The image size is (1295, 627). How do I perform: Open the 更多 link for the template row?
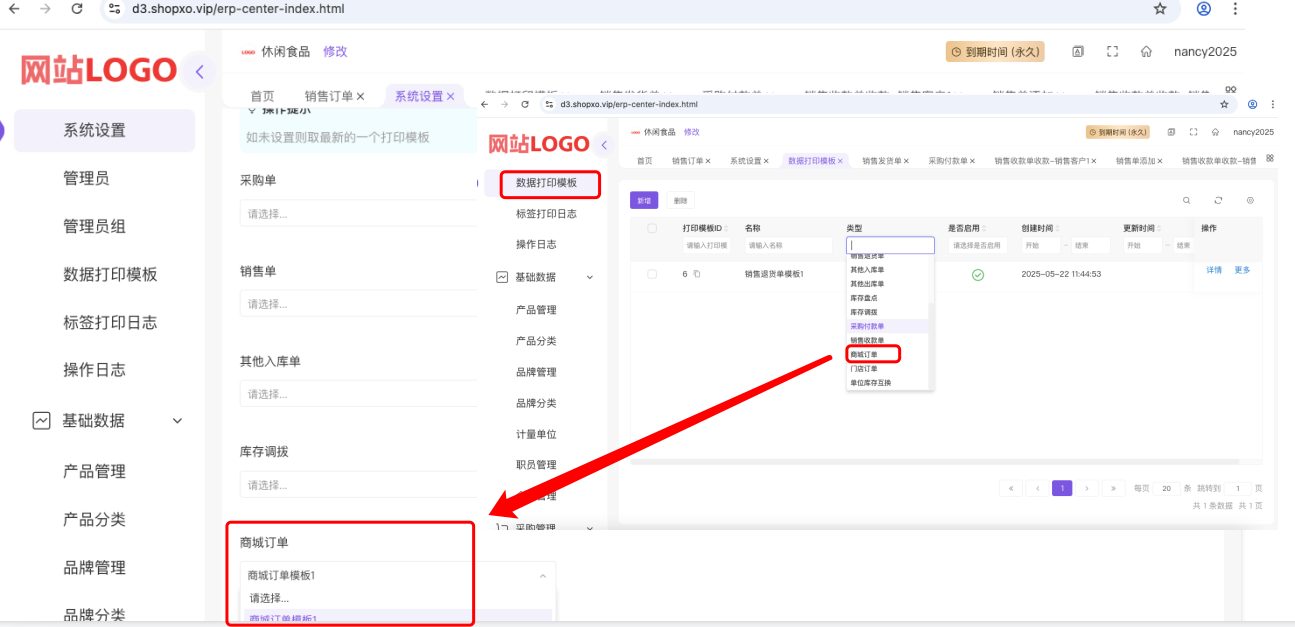1242,270
